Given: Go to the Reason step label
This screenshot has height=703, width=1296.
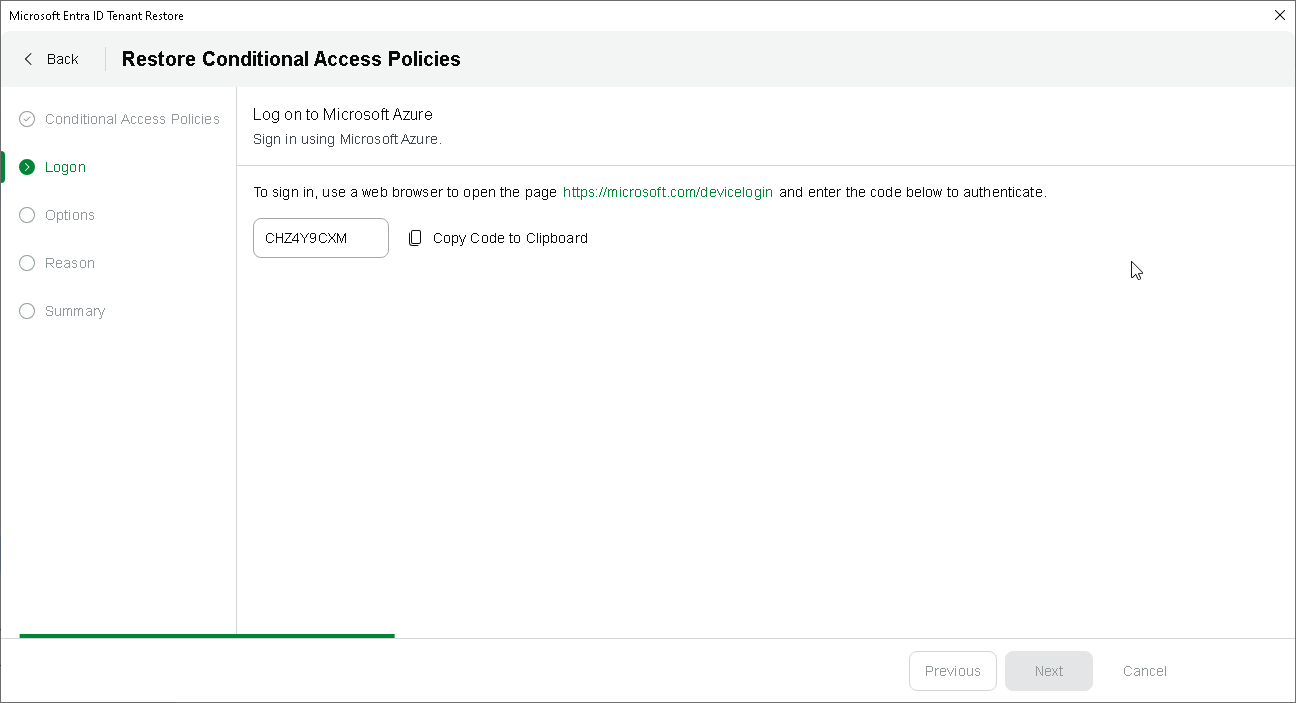Looking at the screenshot, I should 70,263.
